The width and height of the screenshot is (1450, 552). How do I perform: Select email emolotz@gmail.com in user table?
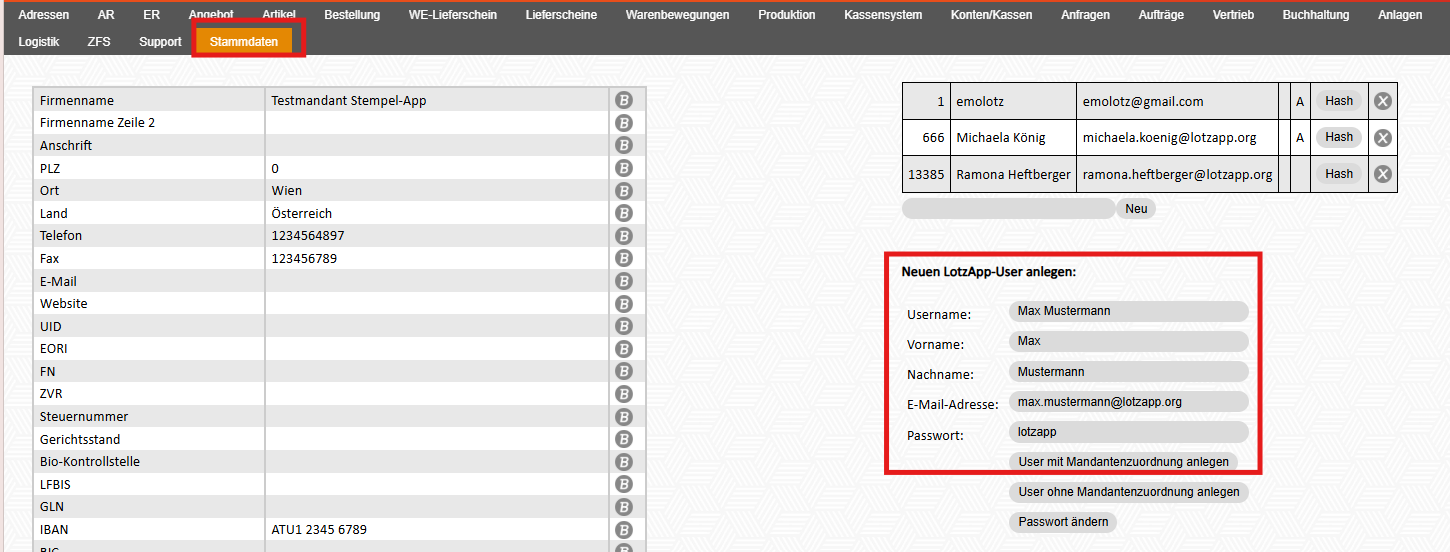coord(1143,102)
